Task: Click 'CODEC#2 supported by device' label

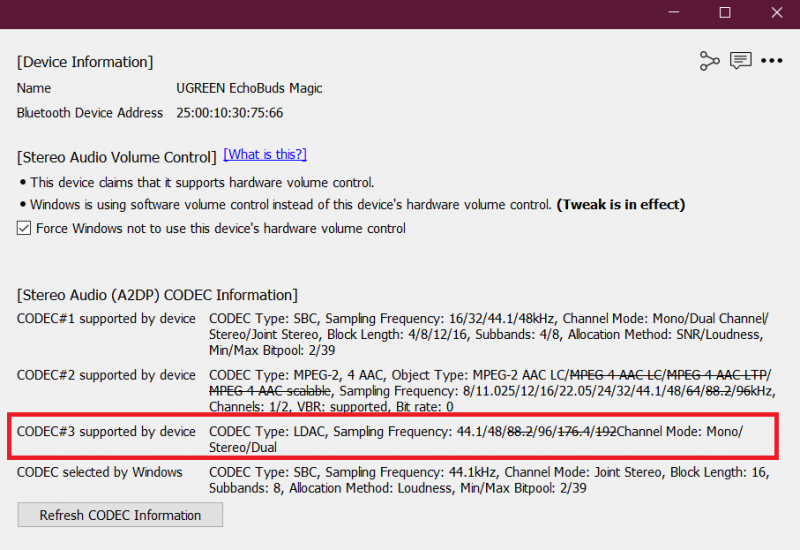Action: 106,375
